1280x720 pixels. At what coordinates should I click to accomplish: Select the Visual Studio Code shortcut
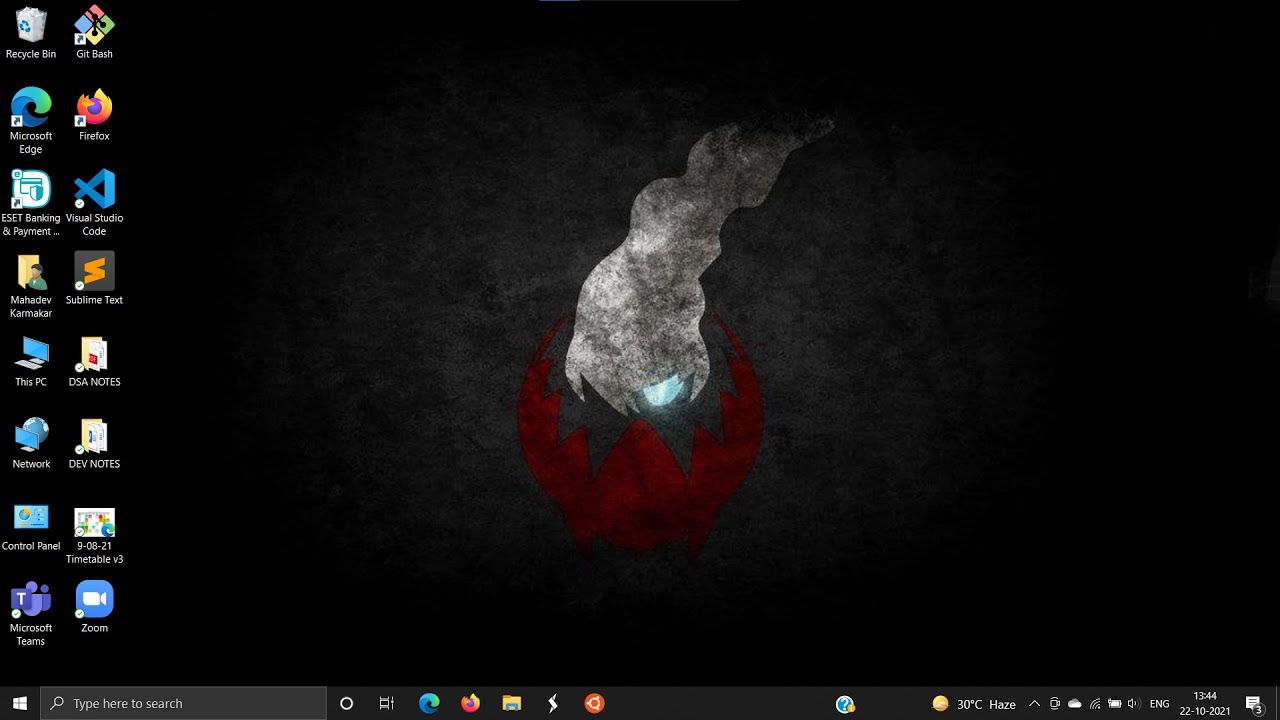tap(94, 203)
